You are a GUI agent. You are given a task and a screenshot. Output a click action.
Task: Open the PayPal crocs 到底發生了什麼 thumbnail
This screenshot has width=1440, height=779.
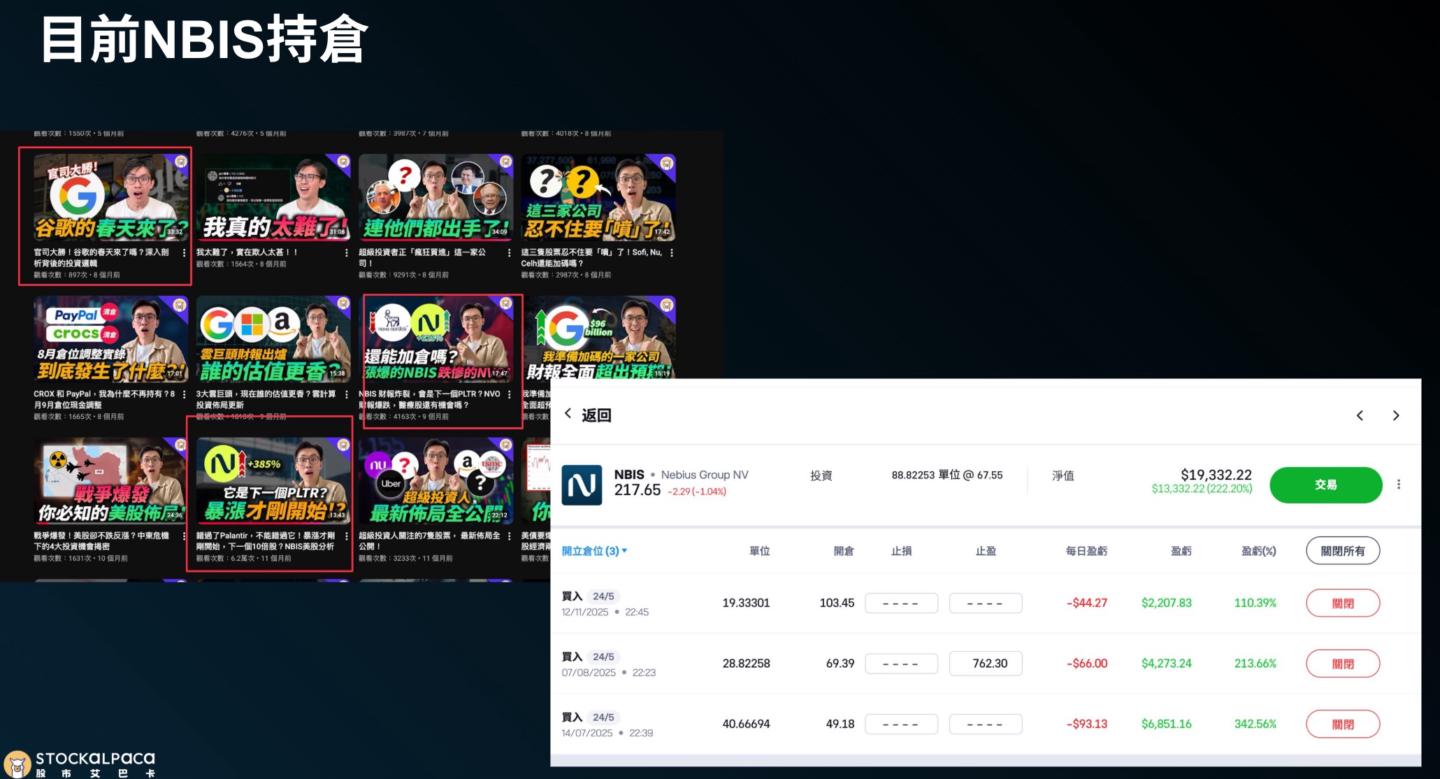[x=110, y=339]
